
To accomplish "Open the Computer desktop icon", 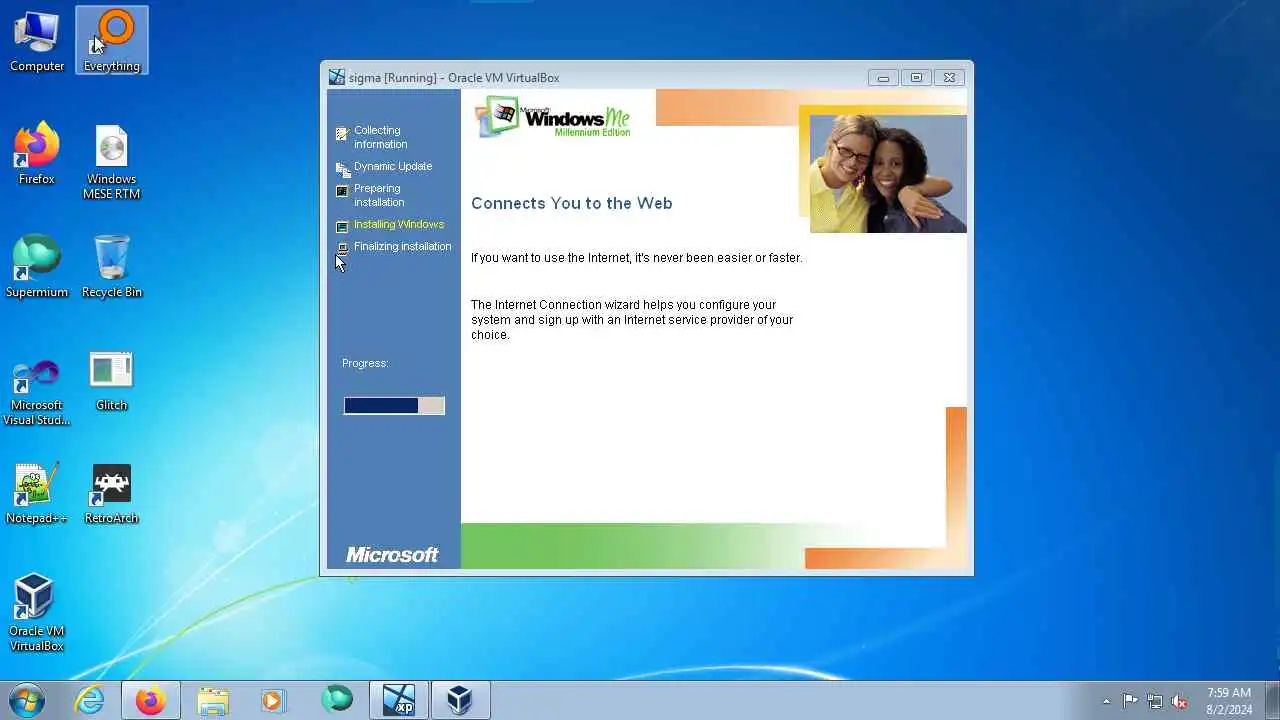I will pos(37,41).
